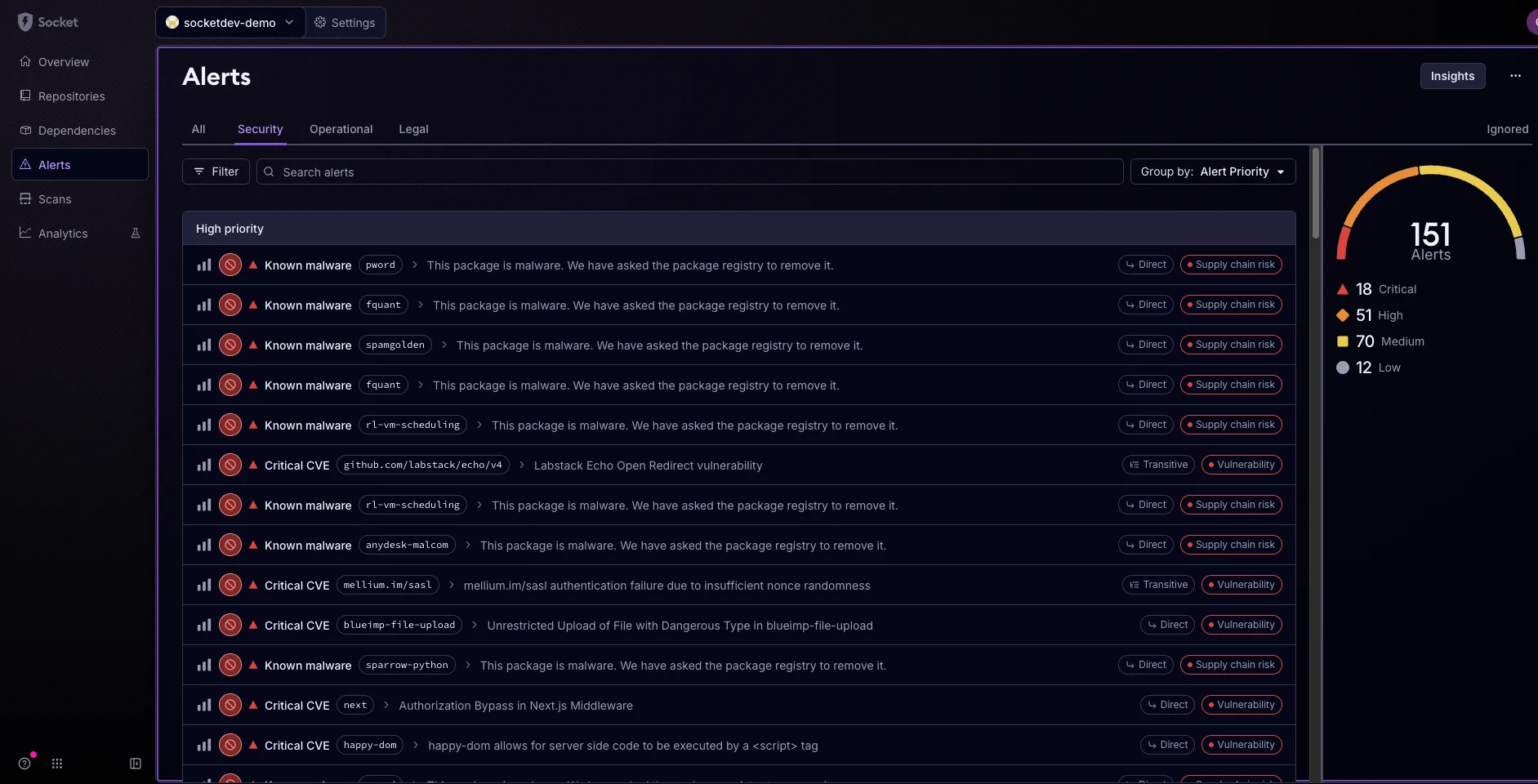Click the help question mark icon
Image resolution: width=1538 pixels, height=784 pixels.
24,763
